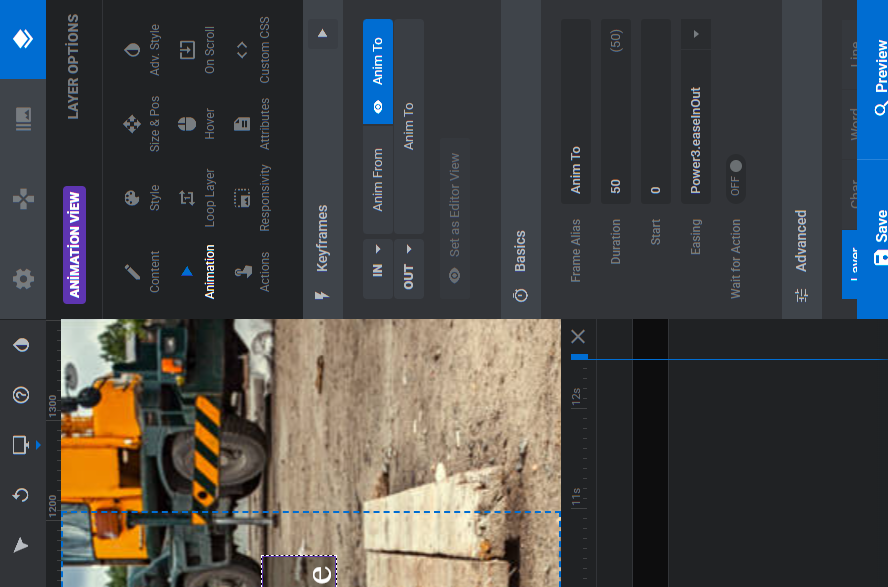
Task: Select the Style palette icon
Action: click(x=132, y=198)
